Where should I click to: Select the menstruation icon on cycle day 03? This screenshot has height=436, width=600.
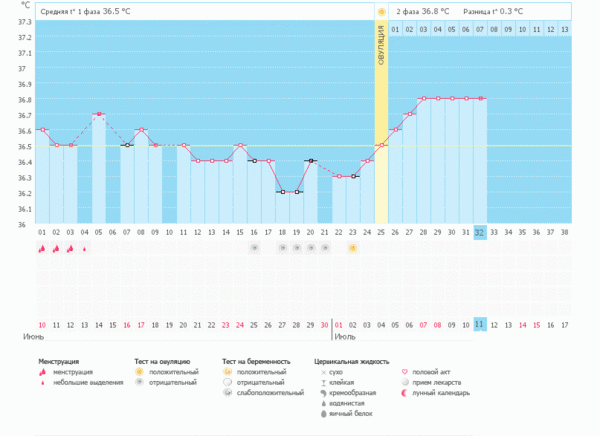click(x=70, y=249)
